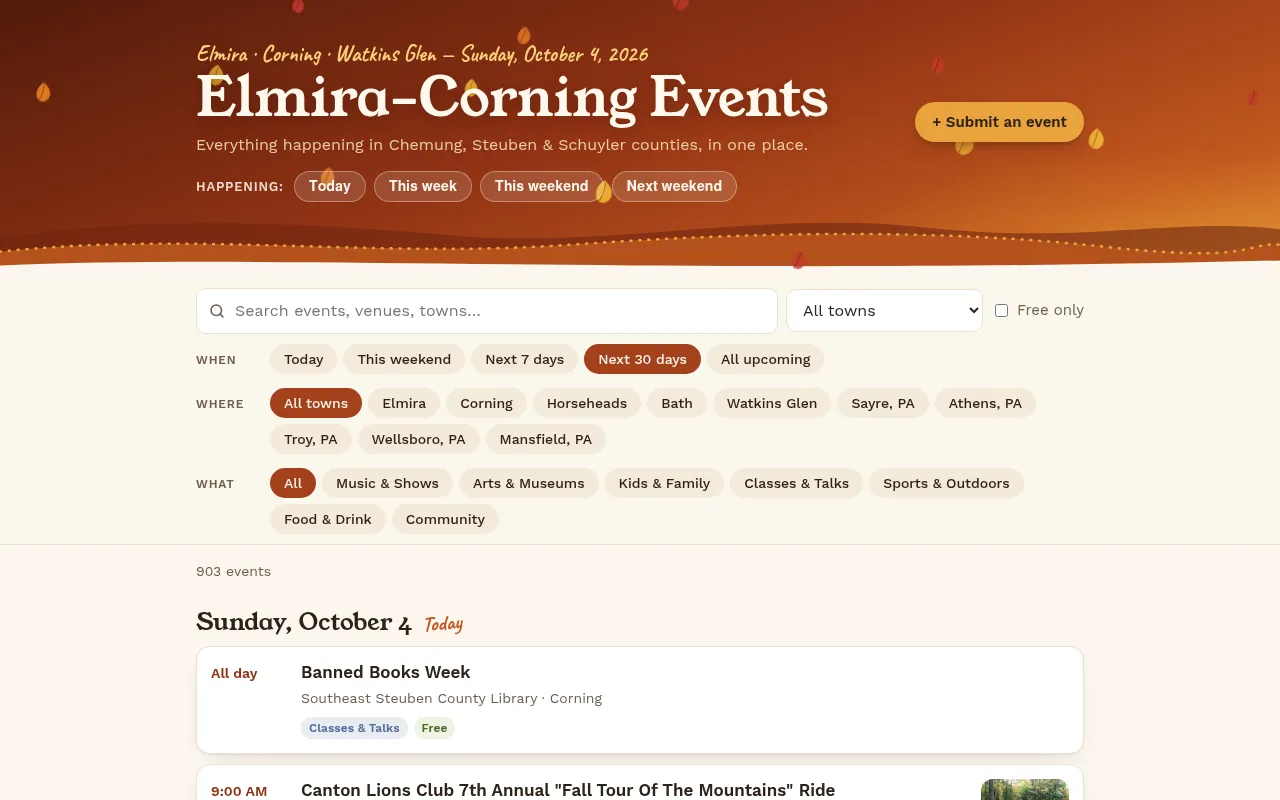Viewport: 1280px width, 800px height.
Task: Filter by Kids & Family
Action: click(x=664, y=483)
